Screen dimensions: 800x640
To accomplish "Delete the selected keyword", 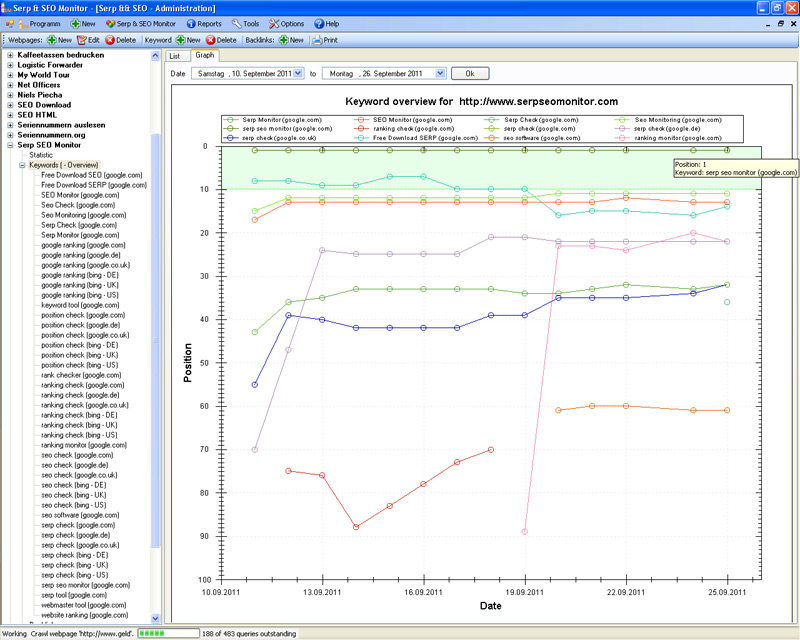I will point(221,40).
